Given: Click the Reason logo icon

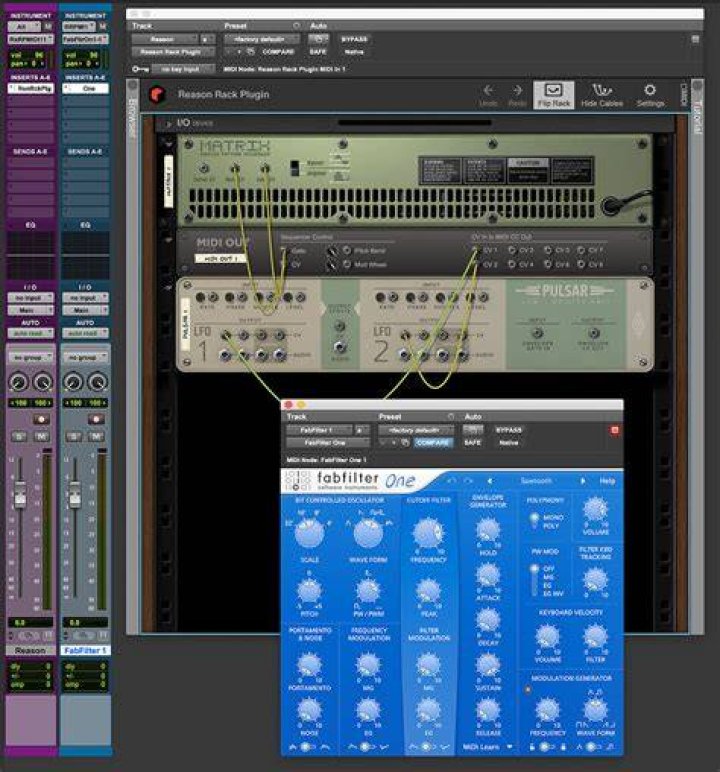Looking at the screenshot, I should (x=157, y=94).
